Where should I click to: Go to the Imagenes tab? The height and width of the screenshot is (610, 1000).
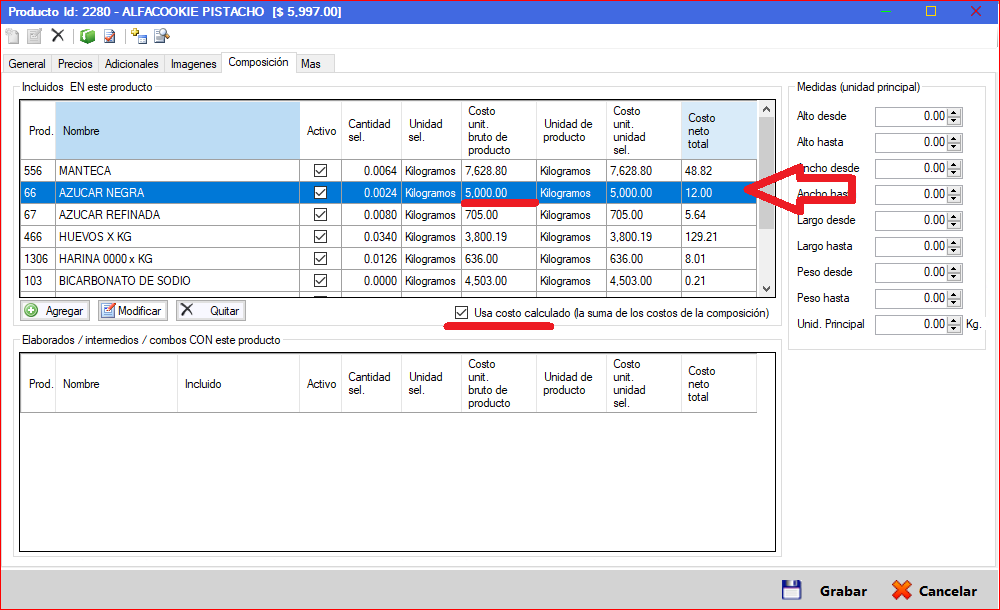tap(193, 64)
